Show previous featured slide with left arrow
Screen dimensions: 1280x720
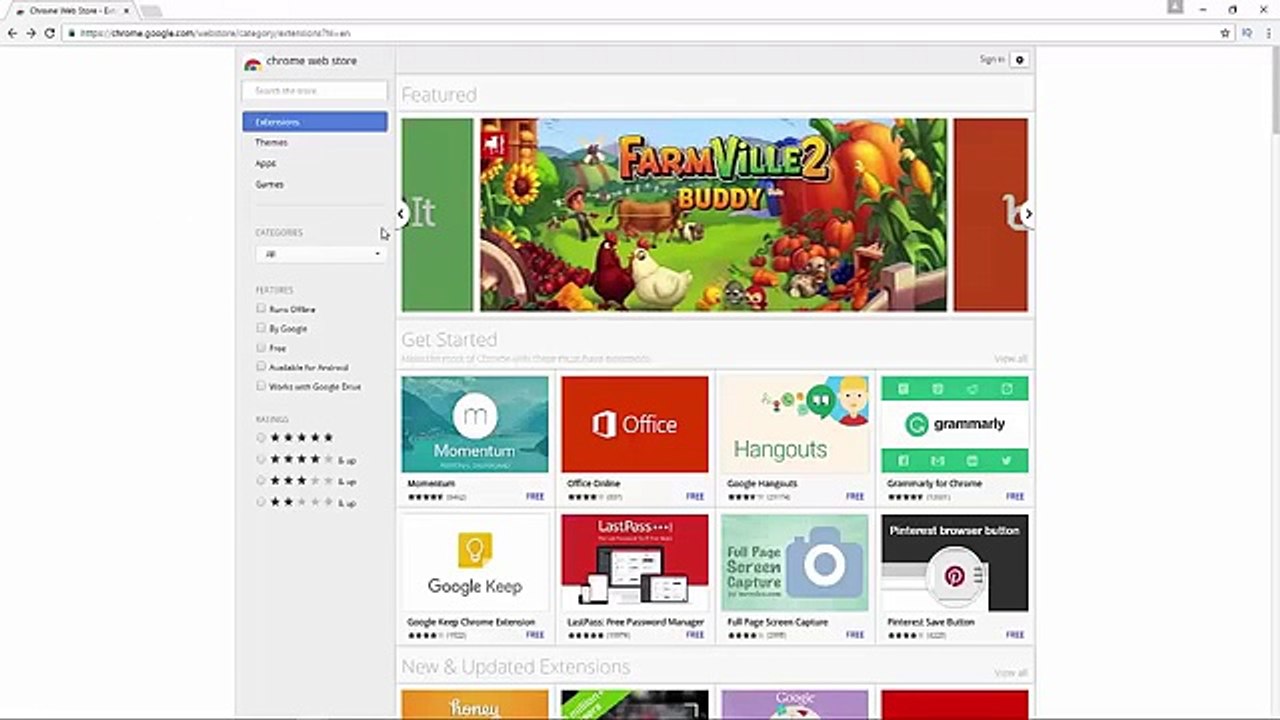pyautogui.click(x=401, y=213)
